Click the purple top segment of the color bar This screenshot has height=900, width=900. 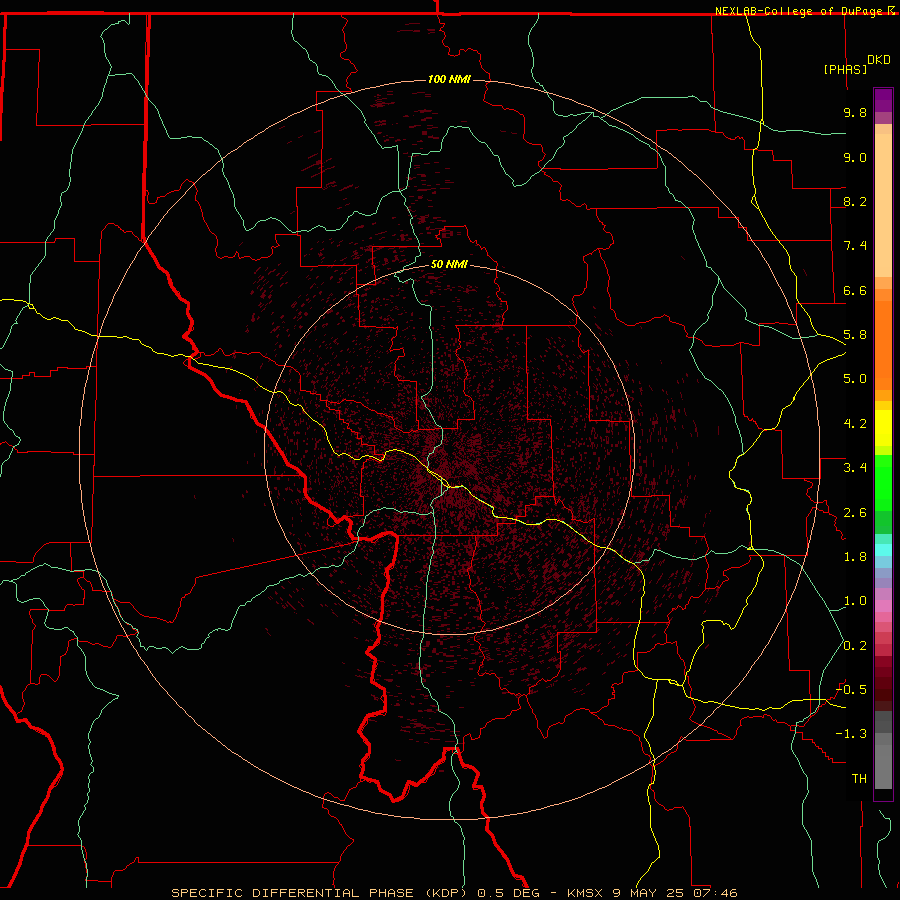pos(883,100)
